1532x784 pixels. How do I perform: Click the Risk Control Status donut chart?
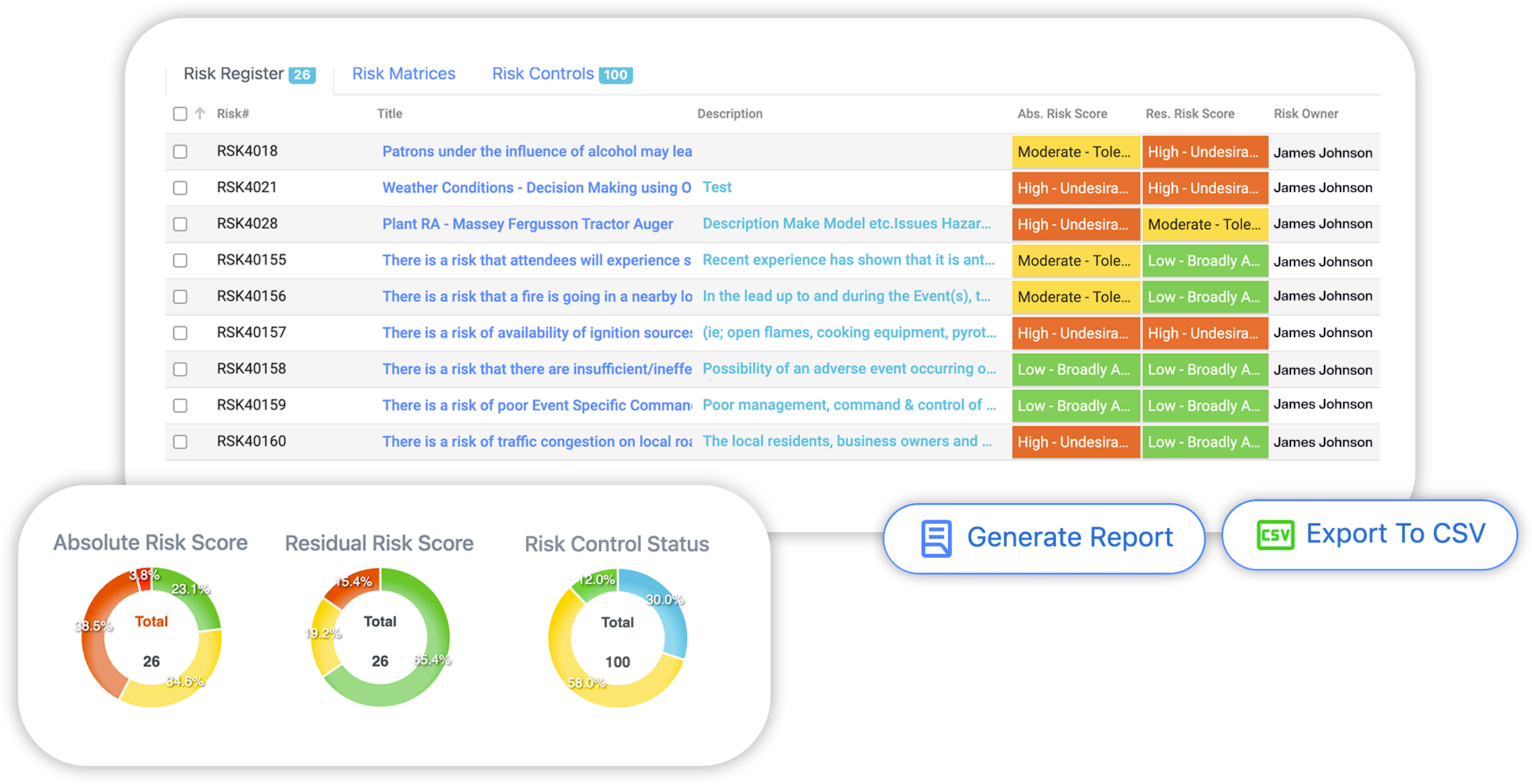point(617,638)
